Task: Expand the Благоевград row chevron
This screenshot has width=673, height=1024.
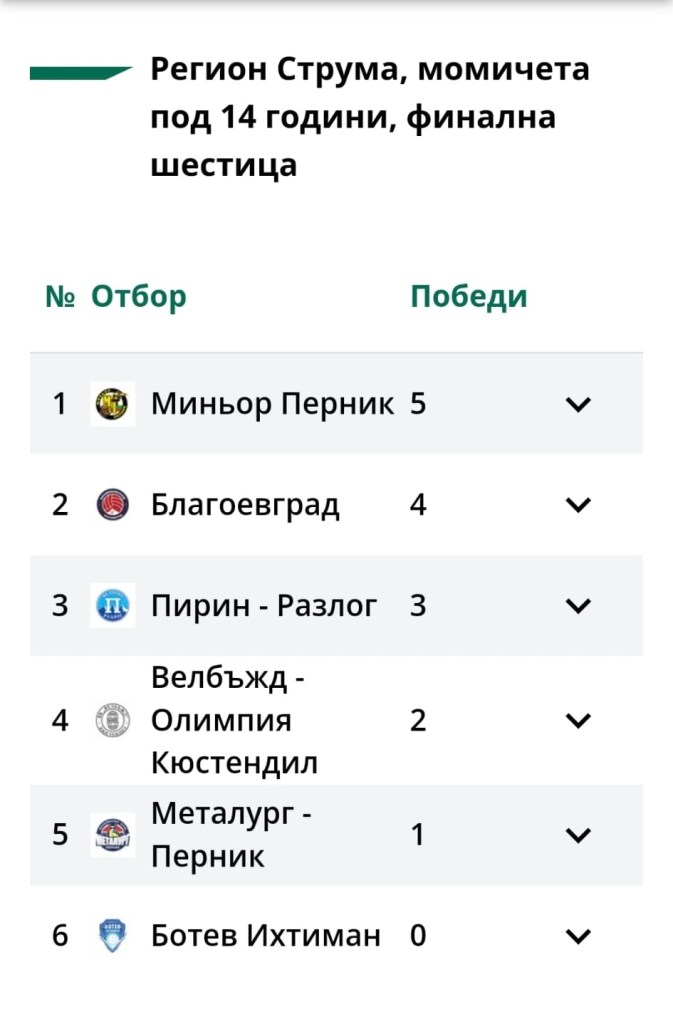Action: [578, 505]
